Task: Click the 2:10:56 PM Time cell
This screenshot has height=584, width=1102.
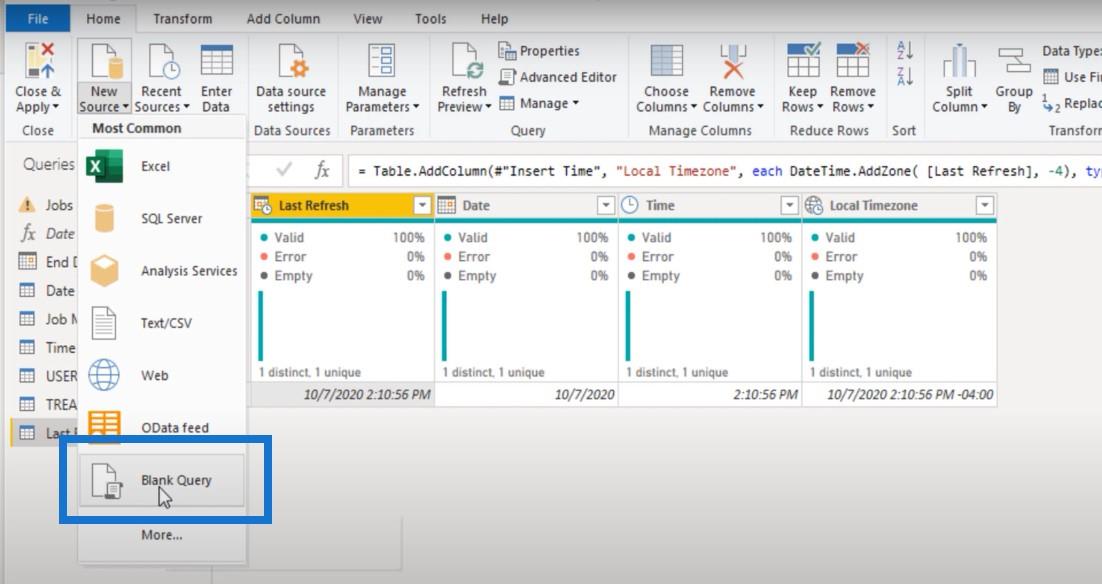Action: point(710,395)
